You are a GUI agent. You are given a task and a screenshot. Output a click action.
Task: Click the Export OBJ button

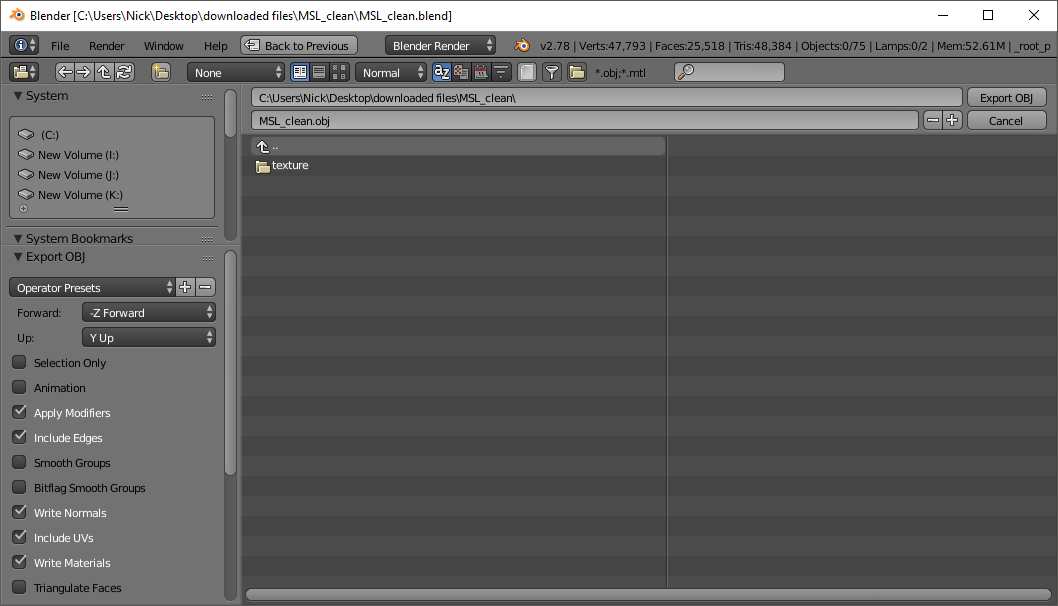point(1006,98)
